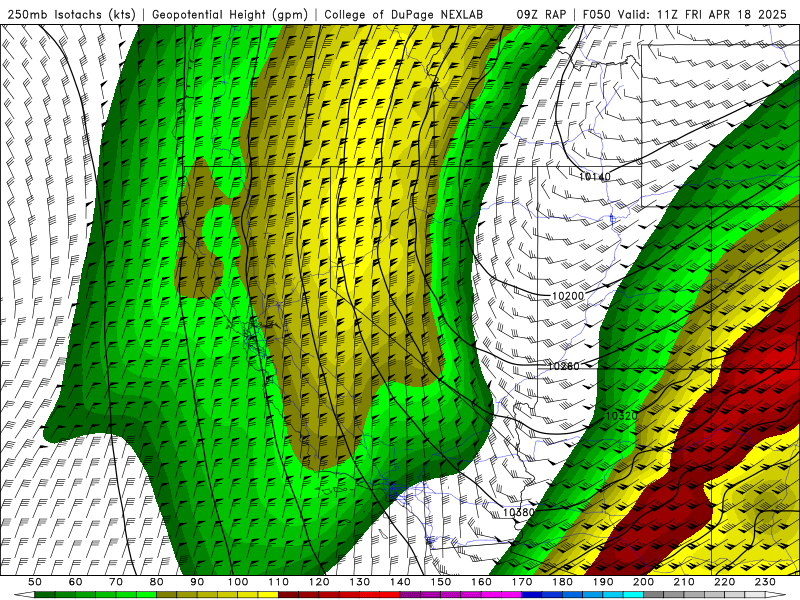Screen dimensions: 800x600
Task: Pick the darkest green swatch starting the color bar
Action: (x=45, y=595)
